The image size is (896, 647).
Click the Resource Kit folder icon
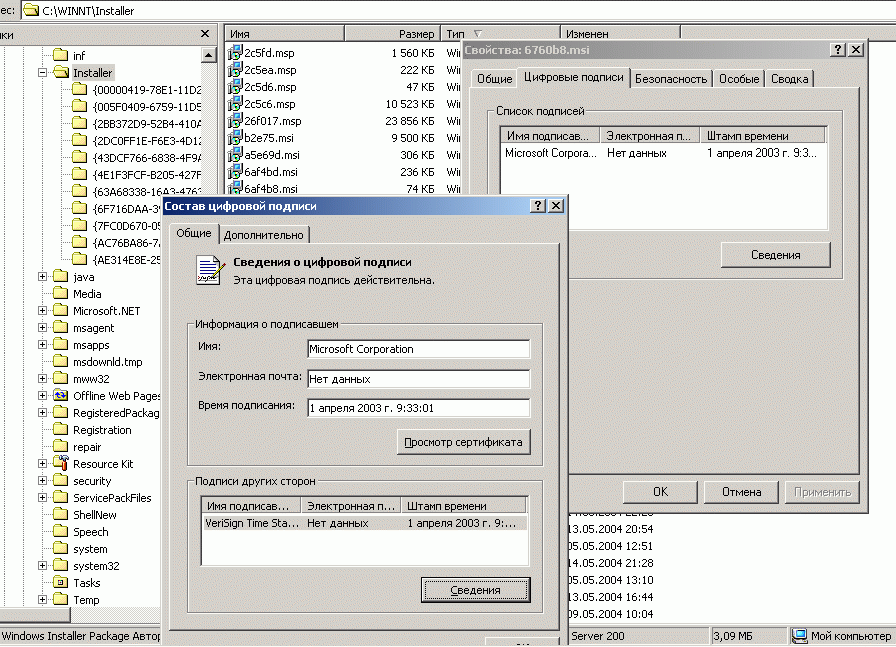[61, 463]
